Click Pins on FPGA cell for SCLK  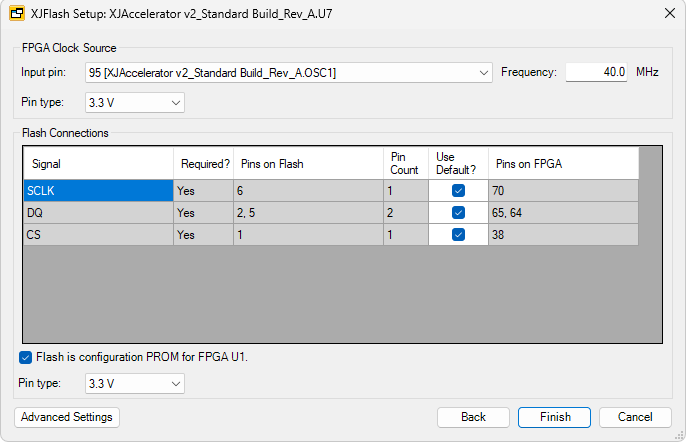(x=562, y=190)
